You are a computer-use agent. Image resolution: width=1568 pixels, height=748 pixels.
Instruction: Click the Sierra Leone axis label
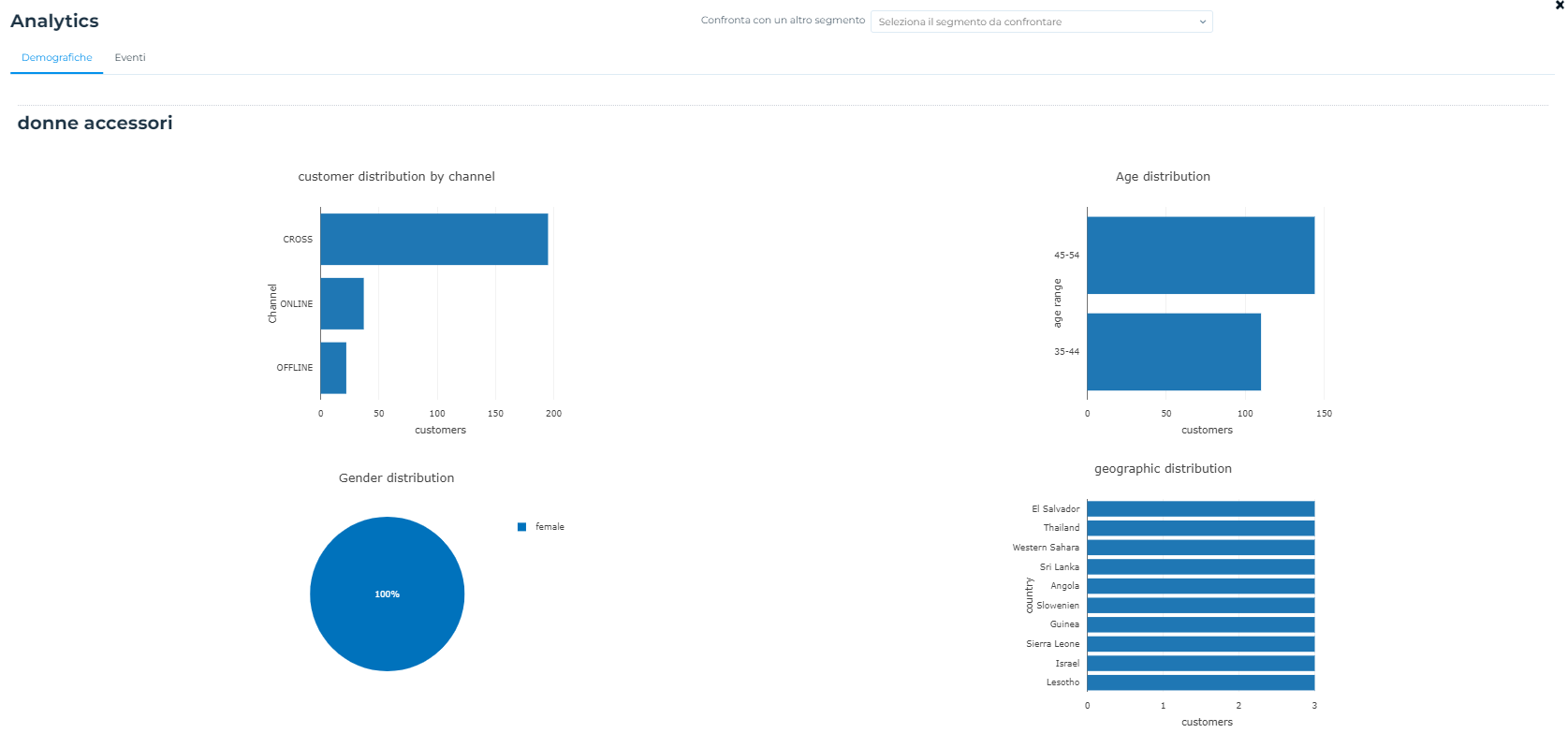pos(1052,644)
